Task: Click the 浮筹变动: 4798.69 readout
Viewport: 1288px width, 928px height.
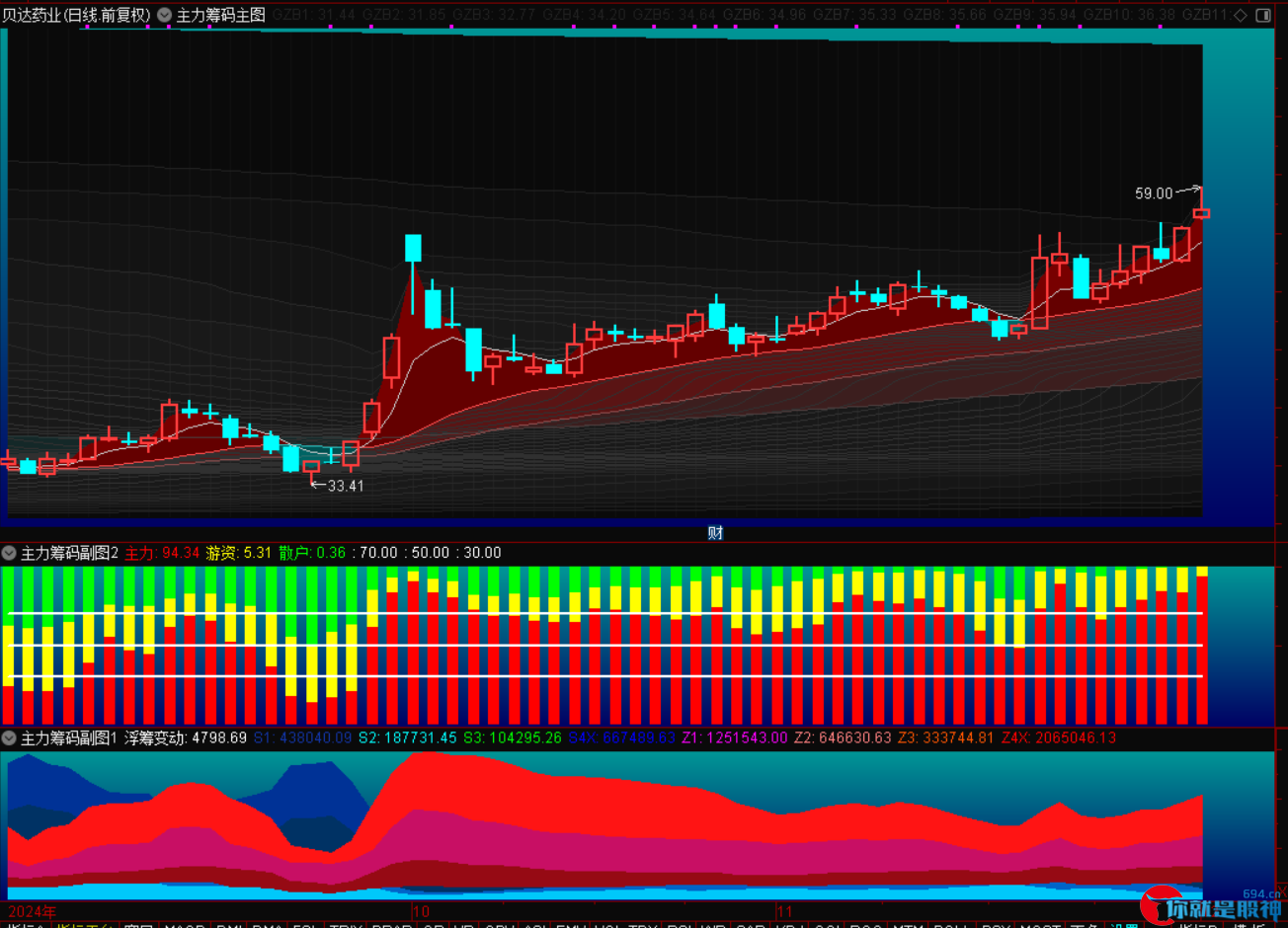Action: (x=186, y=737)
